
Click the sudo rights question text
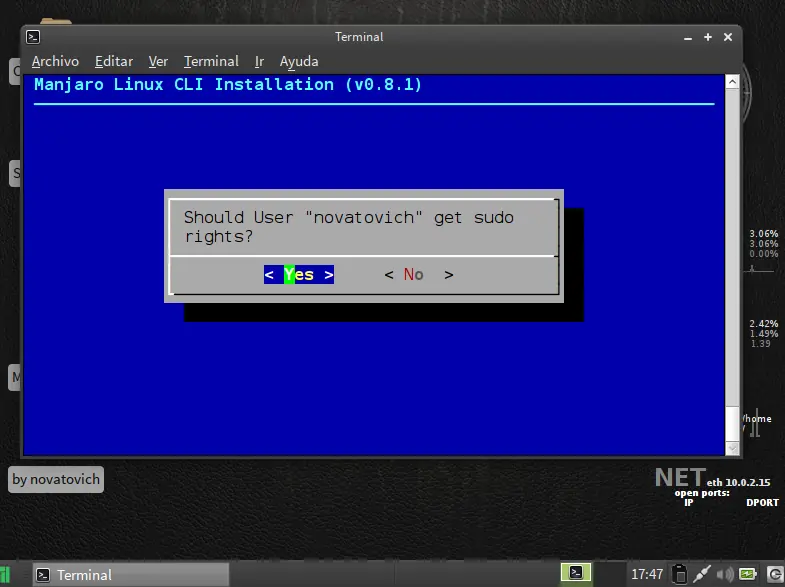[349, 227]
